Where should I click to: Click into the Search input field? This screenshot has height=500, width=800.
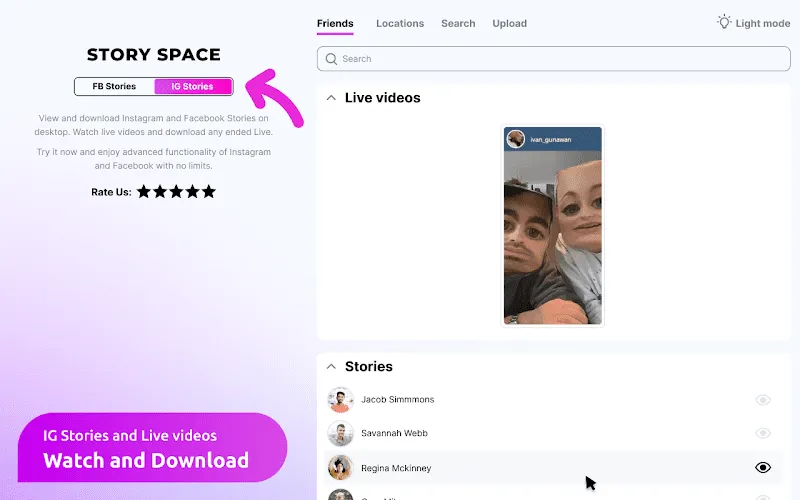[560, 59]
